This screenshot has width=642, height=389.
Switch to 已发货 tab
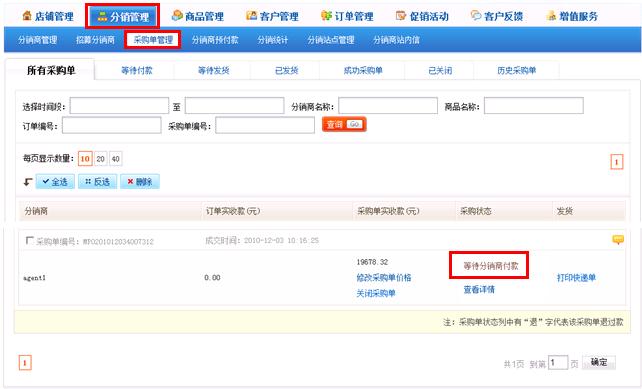pos(287,71)
